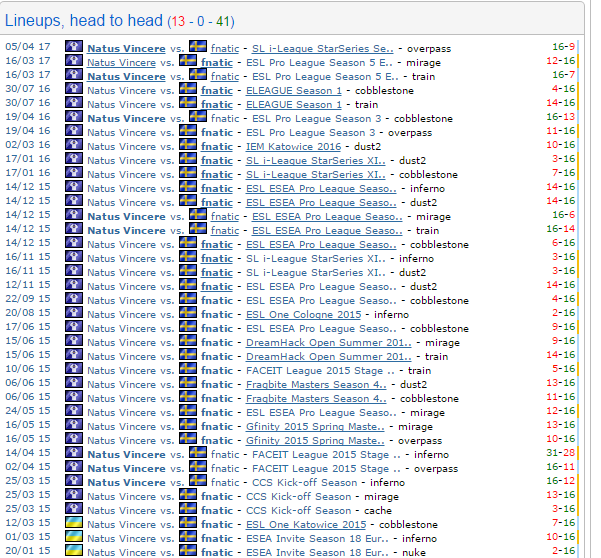This screenshot has width=601, height=558.
Task: Click Swedish flag in 05/04 17 overpass row
Action: tap(198, 46)
